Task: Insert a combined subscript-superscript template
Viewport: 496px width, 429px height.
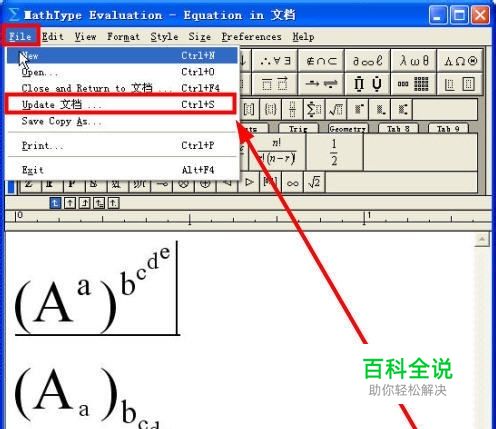Action: (x=402, y=109)
